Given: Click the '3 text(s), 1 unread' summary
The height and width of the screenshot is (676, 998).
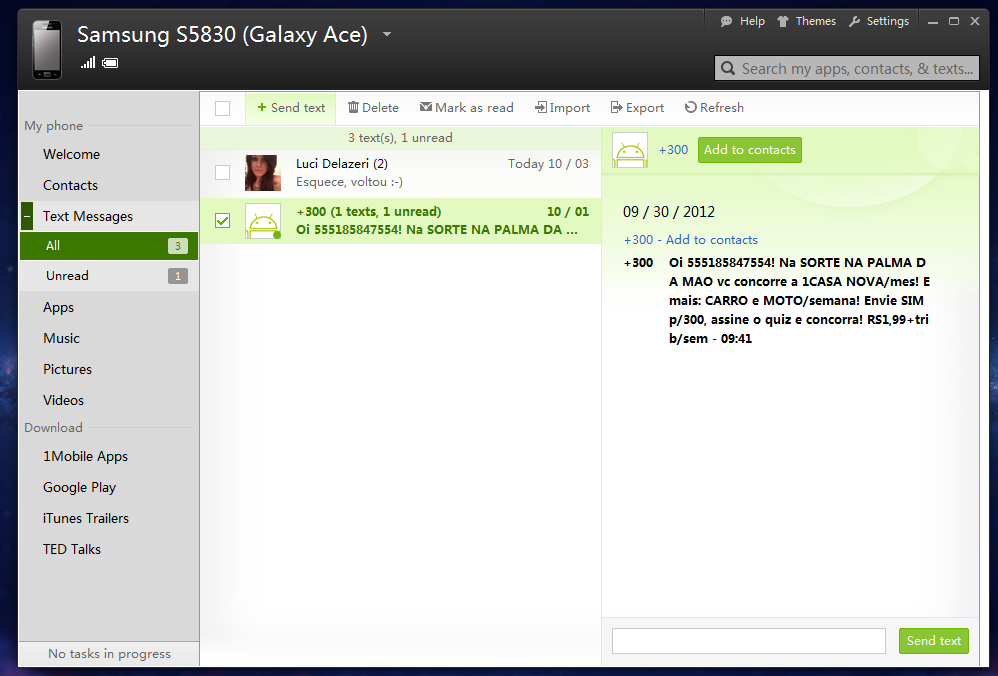Looking at the screenshot, I should pos(400,137).
